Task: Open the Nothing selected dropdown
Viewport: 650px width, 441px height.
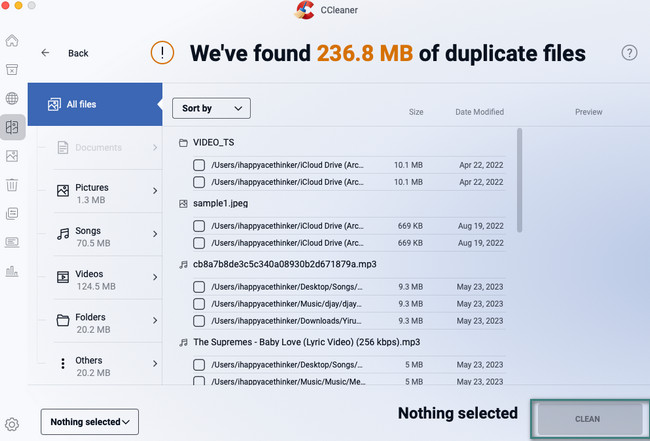Action: [x=90, y=422]
